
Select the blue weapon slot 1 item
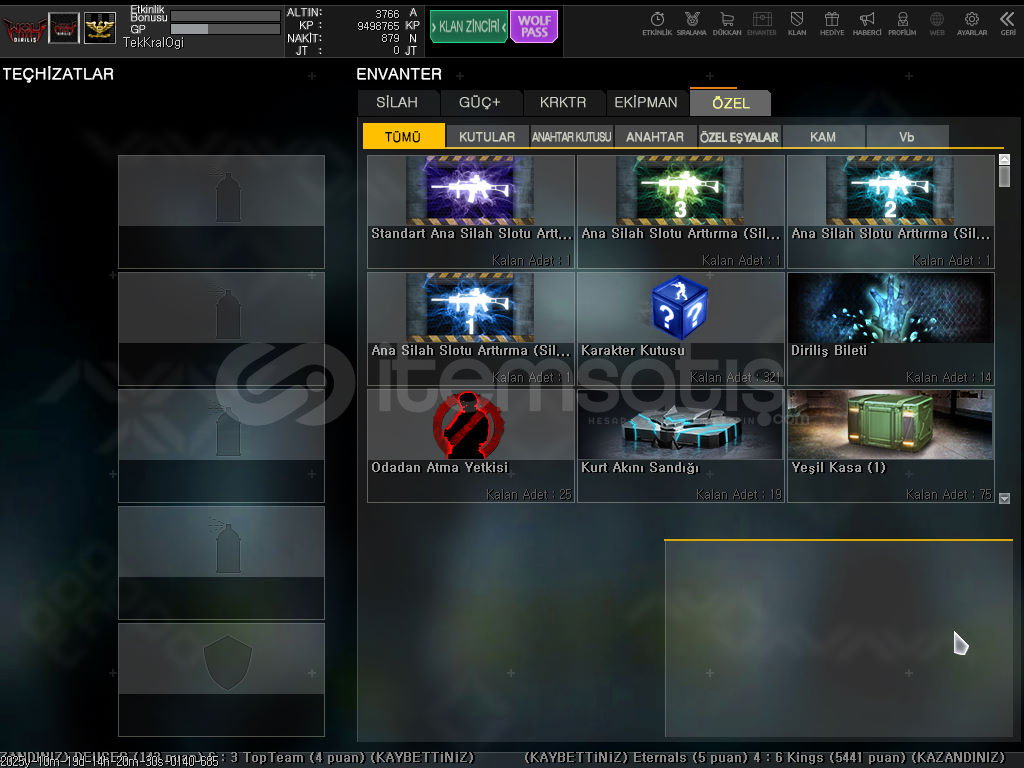tap(471, 328)
